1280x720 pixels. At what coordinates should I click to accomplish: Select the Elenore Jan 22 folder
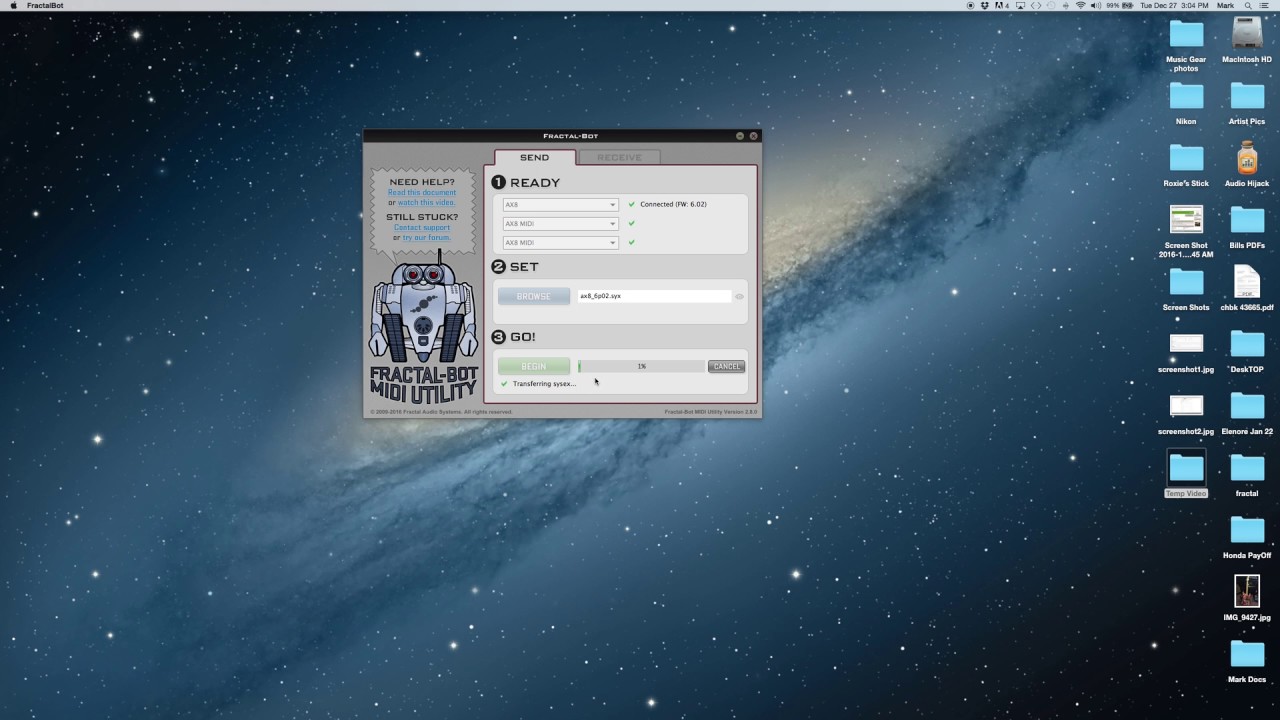(1247, 406)
